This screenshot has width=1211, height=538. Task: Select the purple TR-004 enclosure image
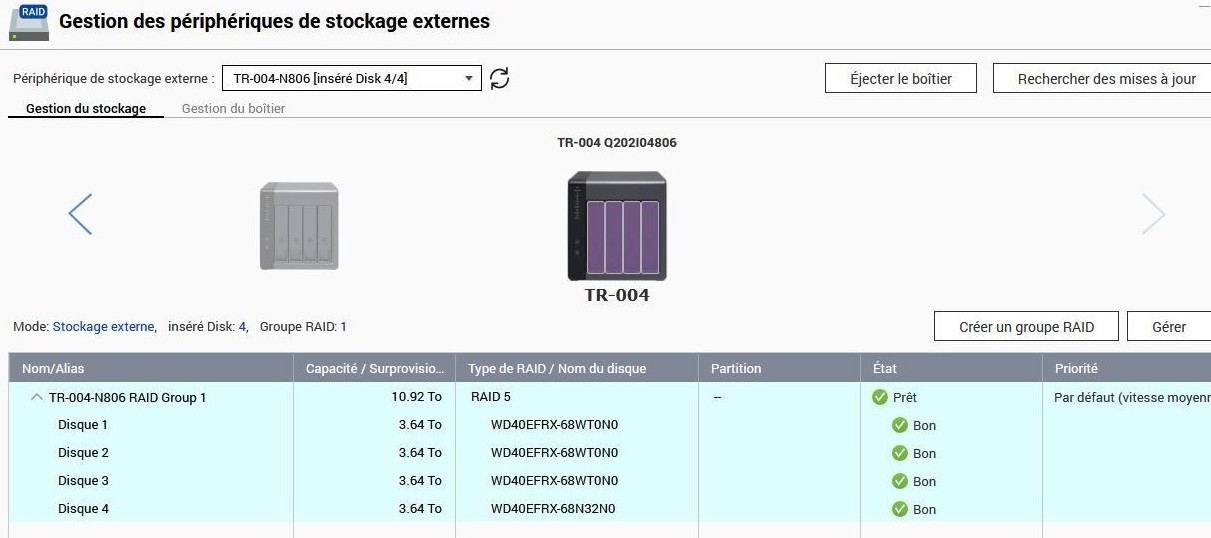pyautogui.click(x=616, y=226)
